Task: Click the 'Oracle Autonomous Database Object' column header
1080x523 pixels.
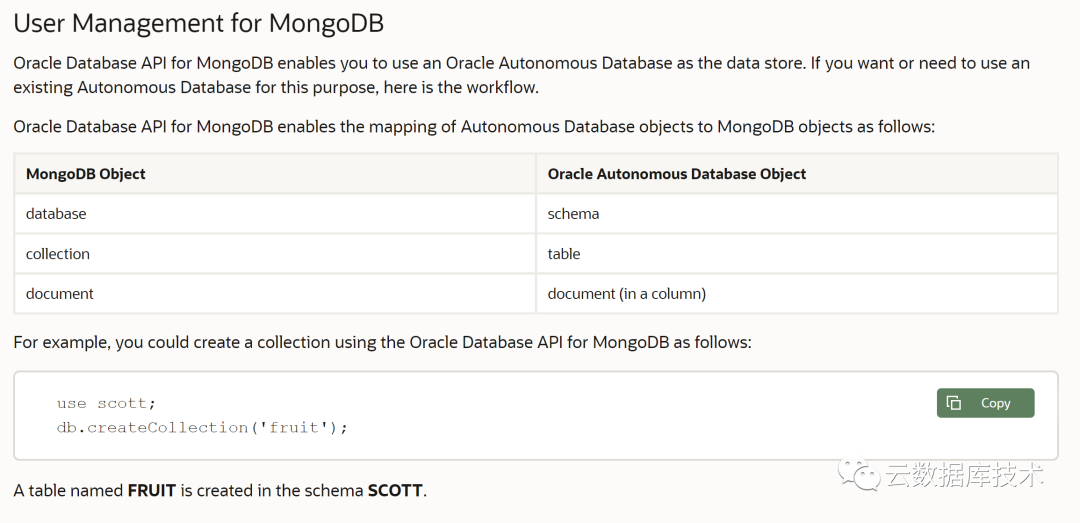Action: coord(677,174)
